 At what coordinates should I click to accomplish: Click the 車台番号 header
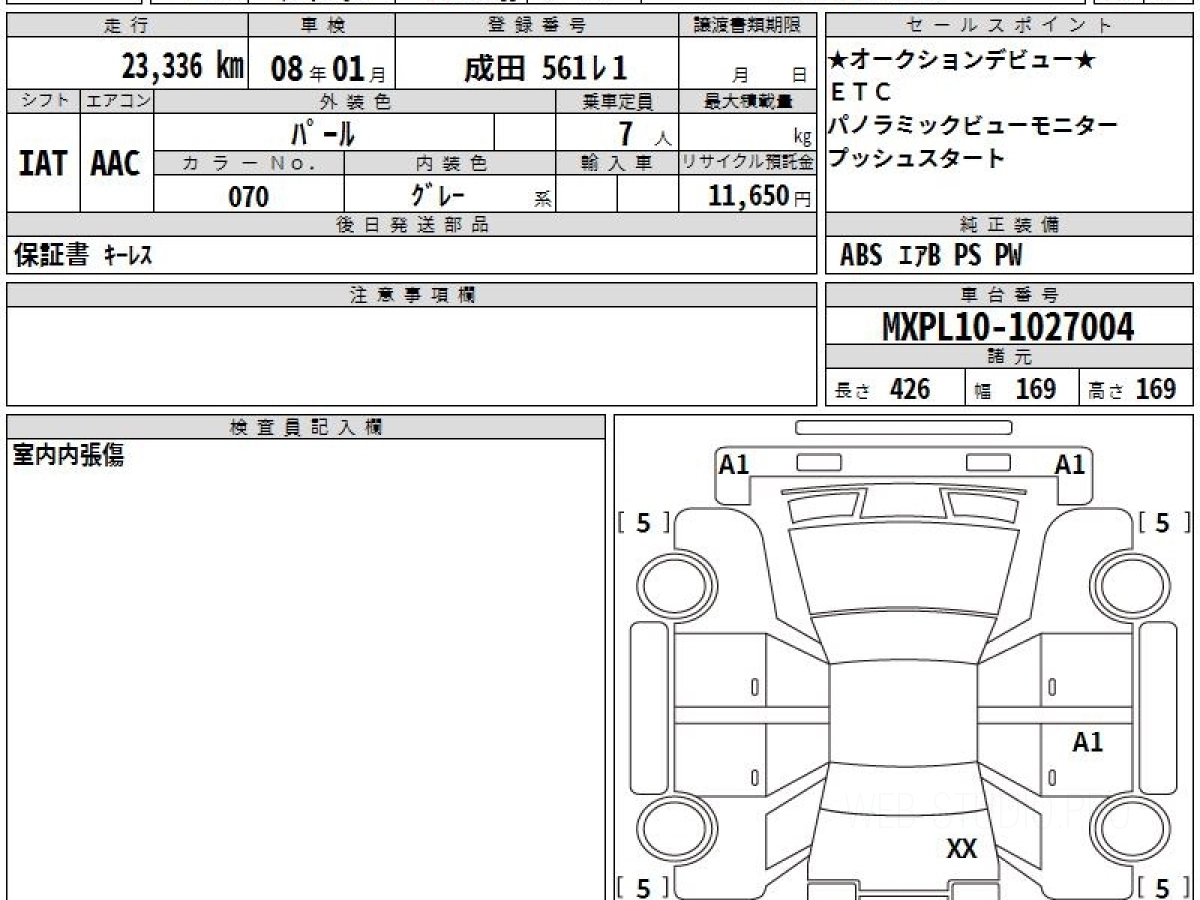(1010, 295)
